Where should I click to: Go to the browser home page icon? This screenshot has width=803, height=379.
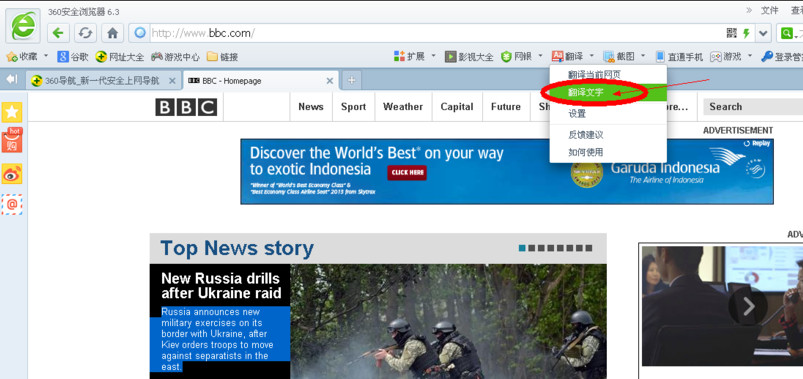112,33
